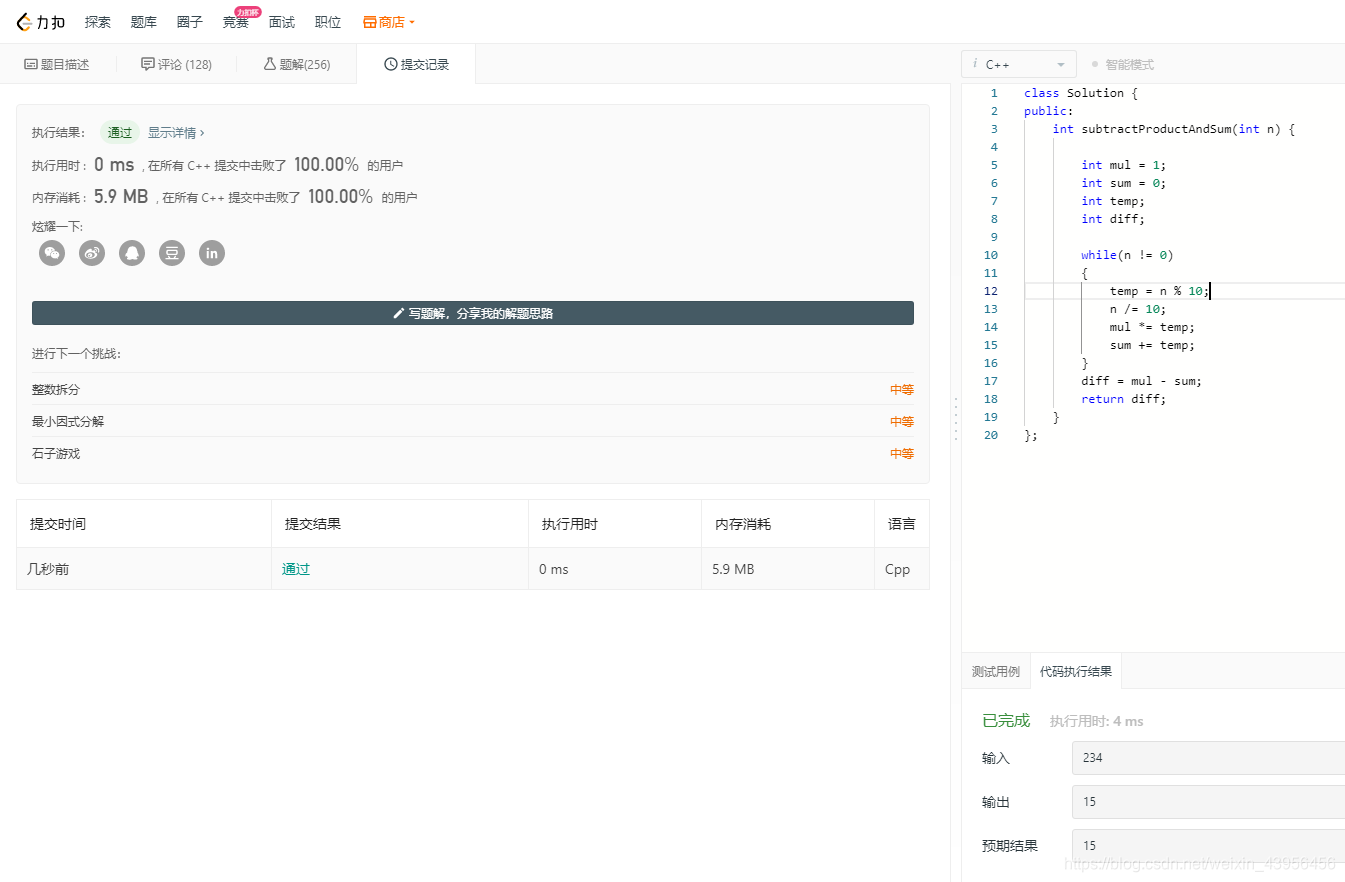Screen dimensions: 1345x882
Task: Switch to the 题目描述 tab
Action: [57, 64]
